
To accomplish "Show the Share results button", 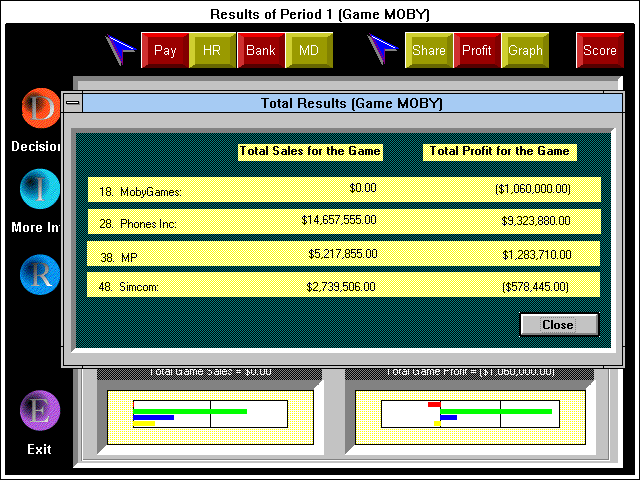I will click(429, 50).
